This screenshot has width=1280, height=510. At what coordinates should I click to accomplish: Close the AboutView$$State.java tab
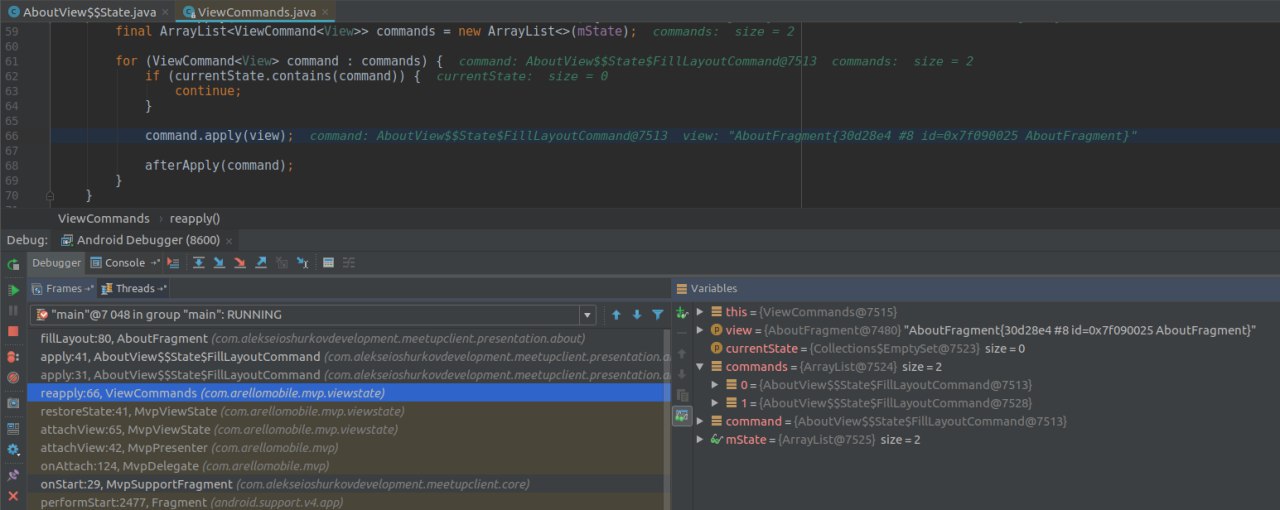(x=165, y=12)
